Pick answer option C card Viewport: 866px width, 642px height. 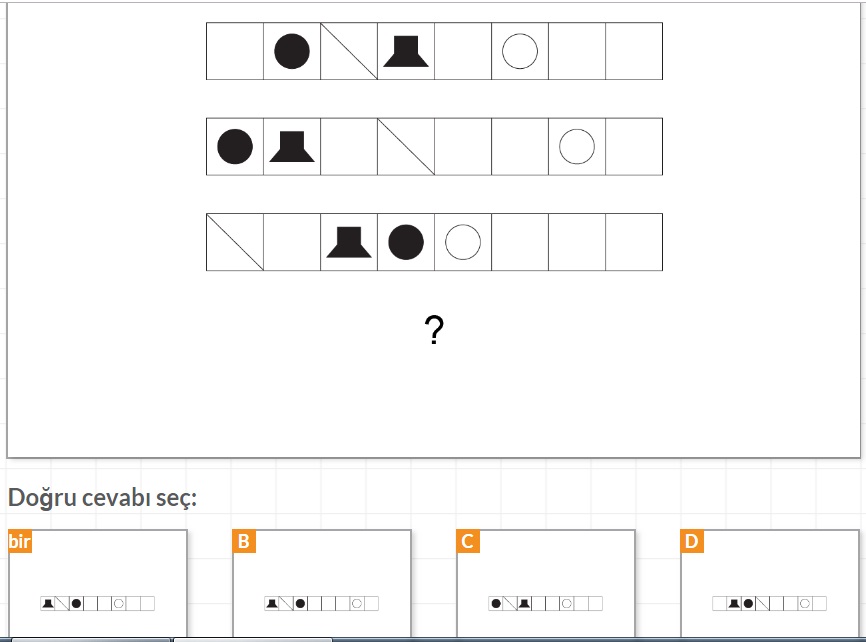pyautogui.click(x=546, y=583)
